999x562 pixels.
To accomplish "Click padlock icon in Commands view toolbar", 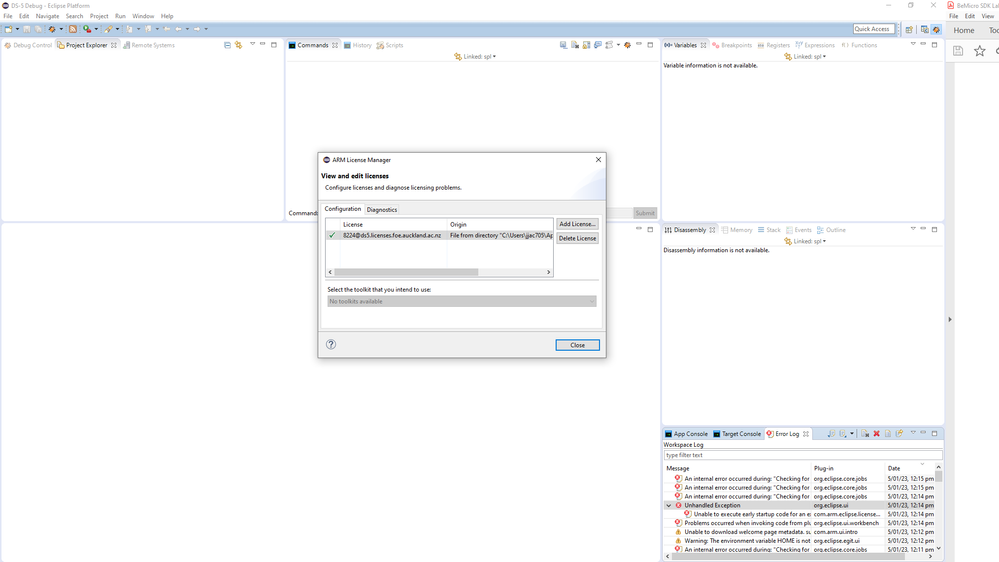I will click(x=586, y=45).
